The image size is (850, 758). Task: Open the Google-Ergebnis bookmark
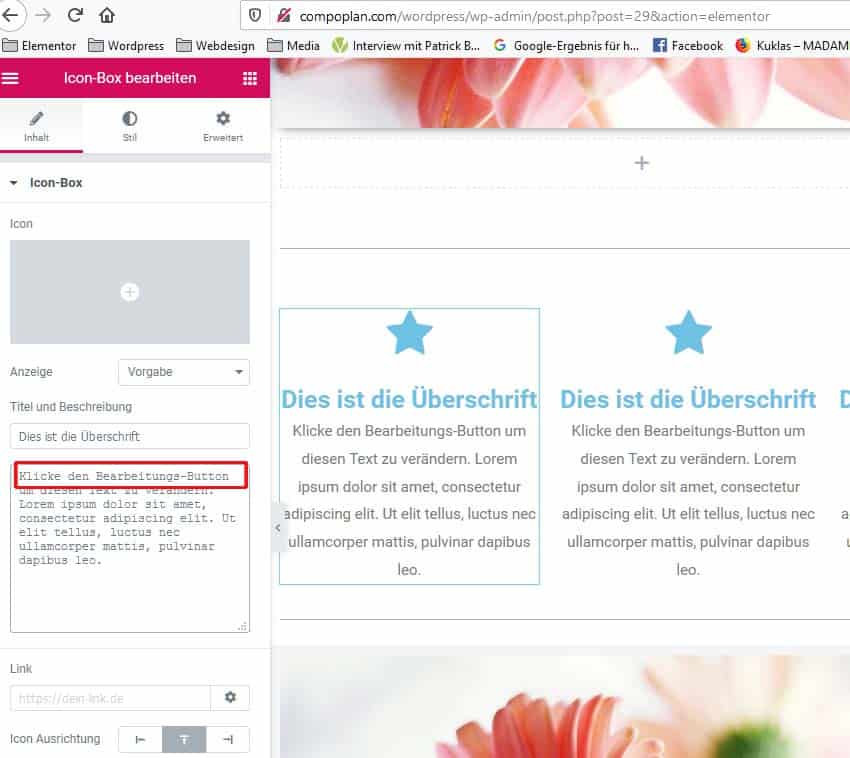click(x=566, y=46)
